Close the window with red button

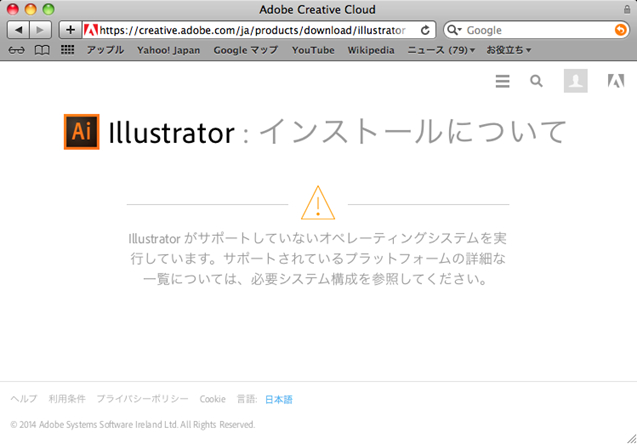pos(13,9)
